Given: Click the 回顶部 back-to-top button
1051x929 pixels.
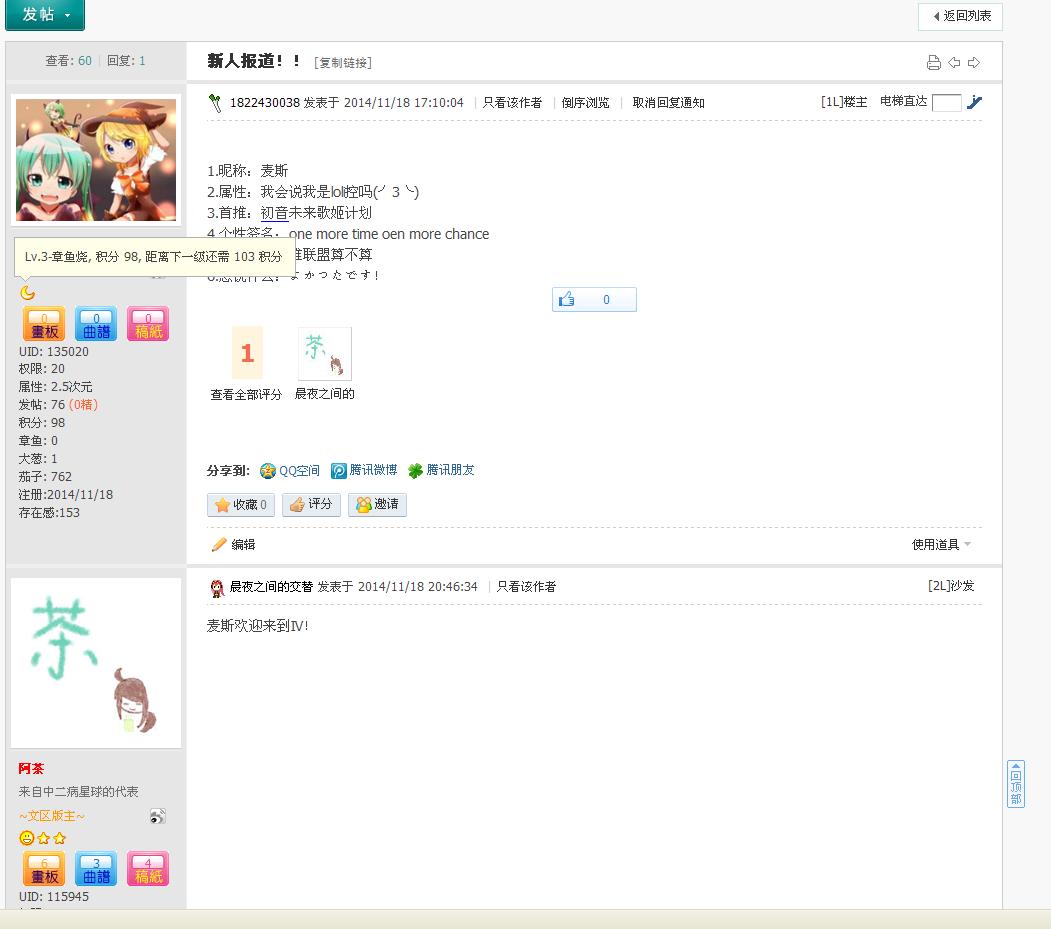Looking at the screenshot, I should tap(1015, 784).
